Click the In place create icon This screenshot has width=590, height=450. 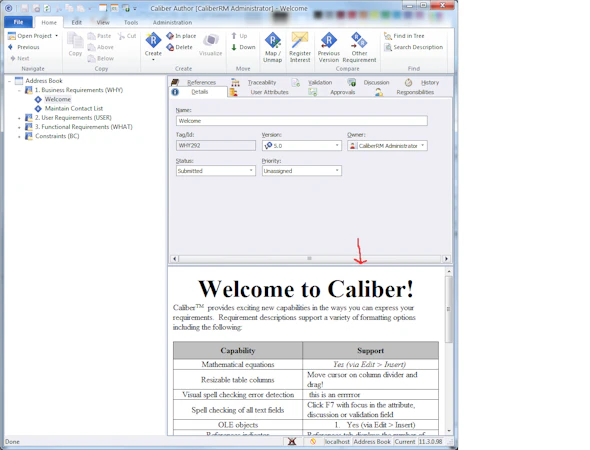click(170, 36)
